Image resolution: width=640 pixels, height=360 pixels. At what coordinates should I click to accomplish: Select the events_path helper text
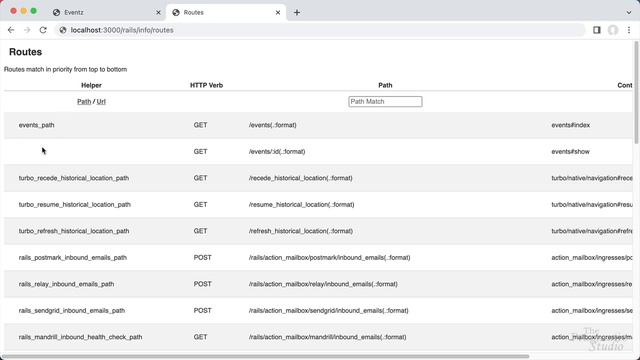pyautogui.click(x=36, y=125)
